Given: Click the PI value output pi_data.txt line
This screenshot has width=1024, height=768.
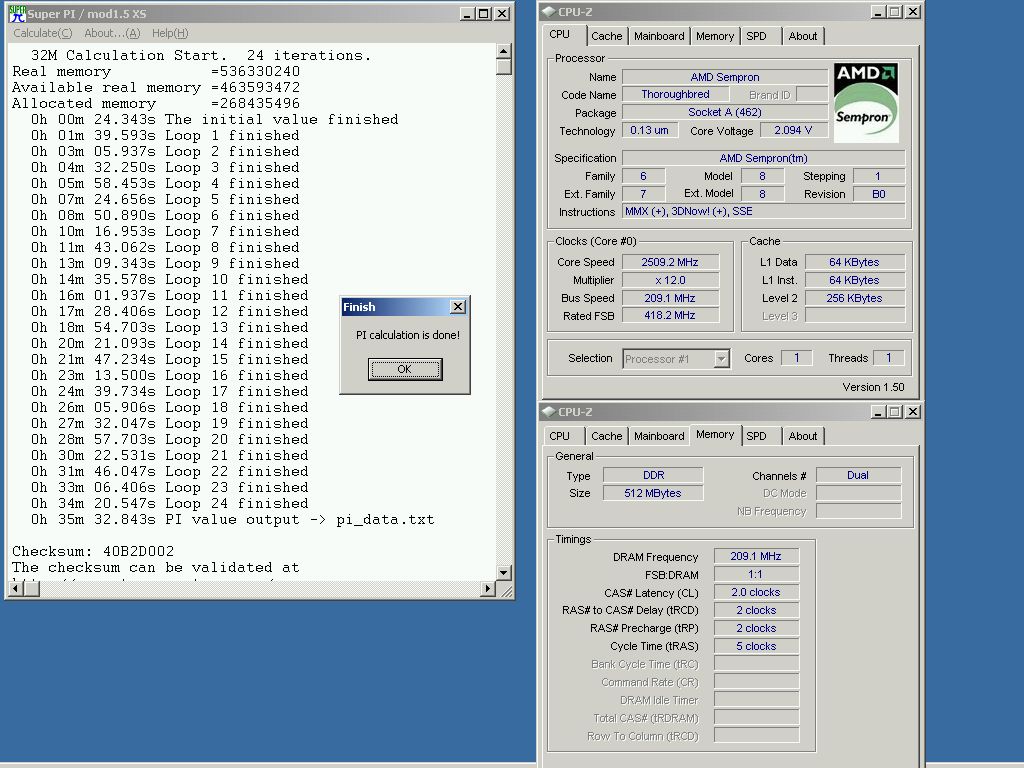Looking at the screenshot, I should (x=232, y=520).
